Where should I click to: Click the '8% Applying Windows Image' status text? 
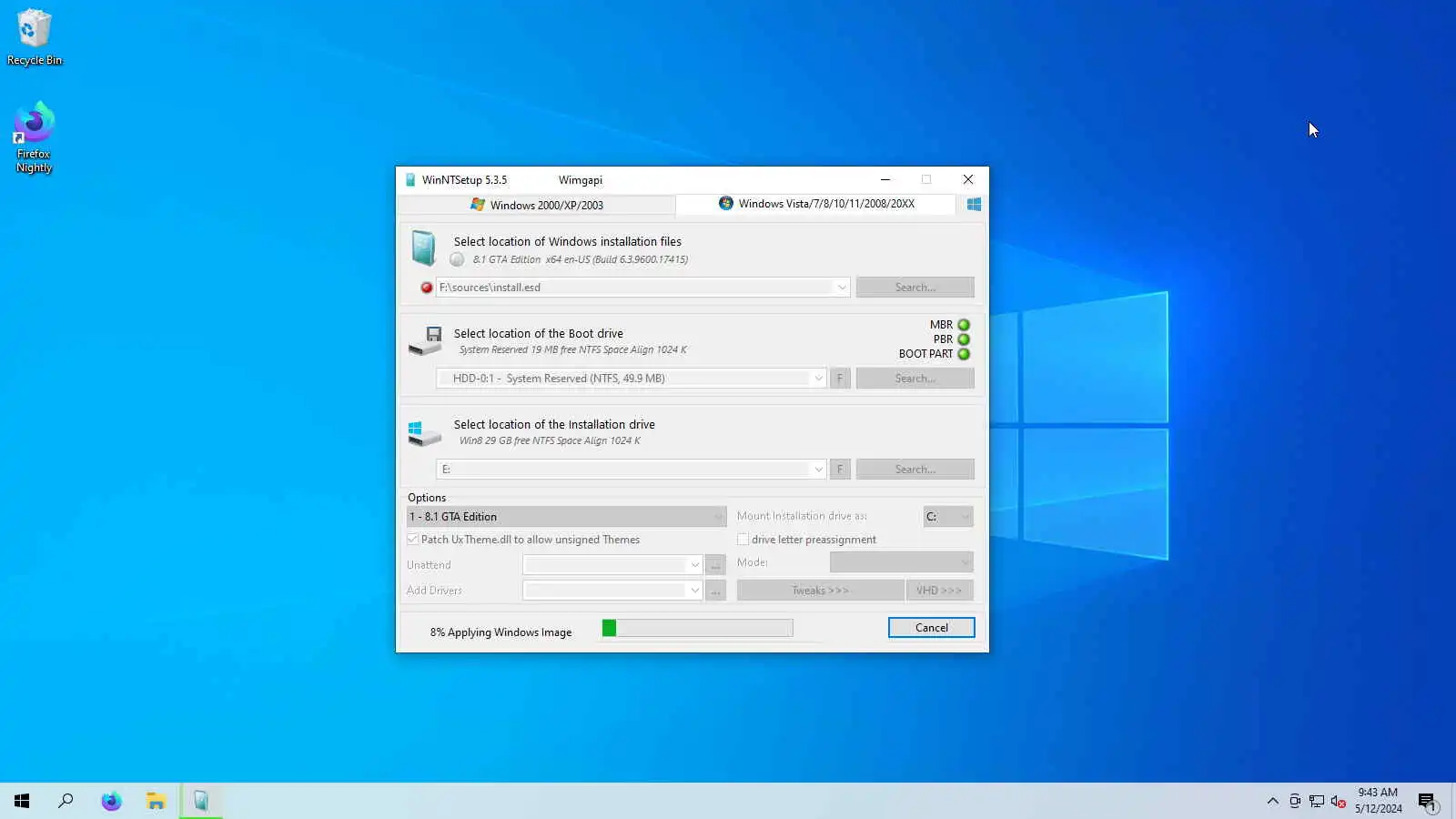tap(500, 632)
